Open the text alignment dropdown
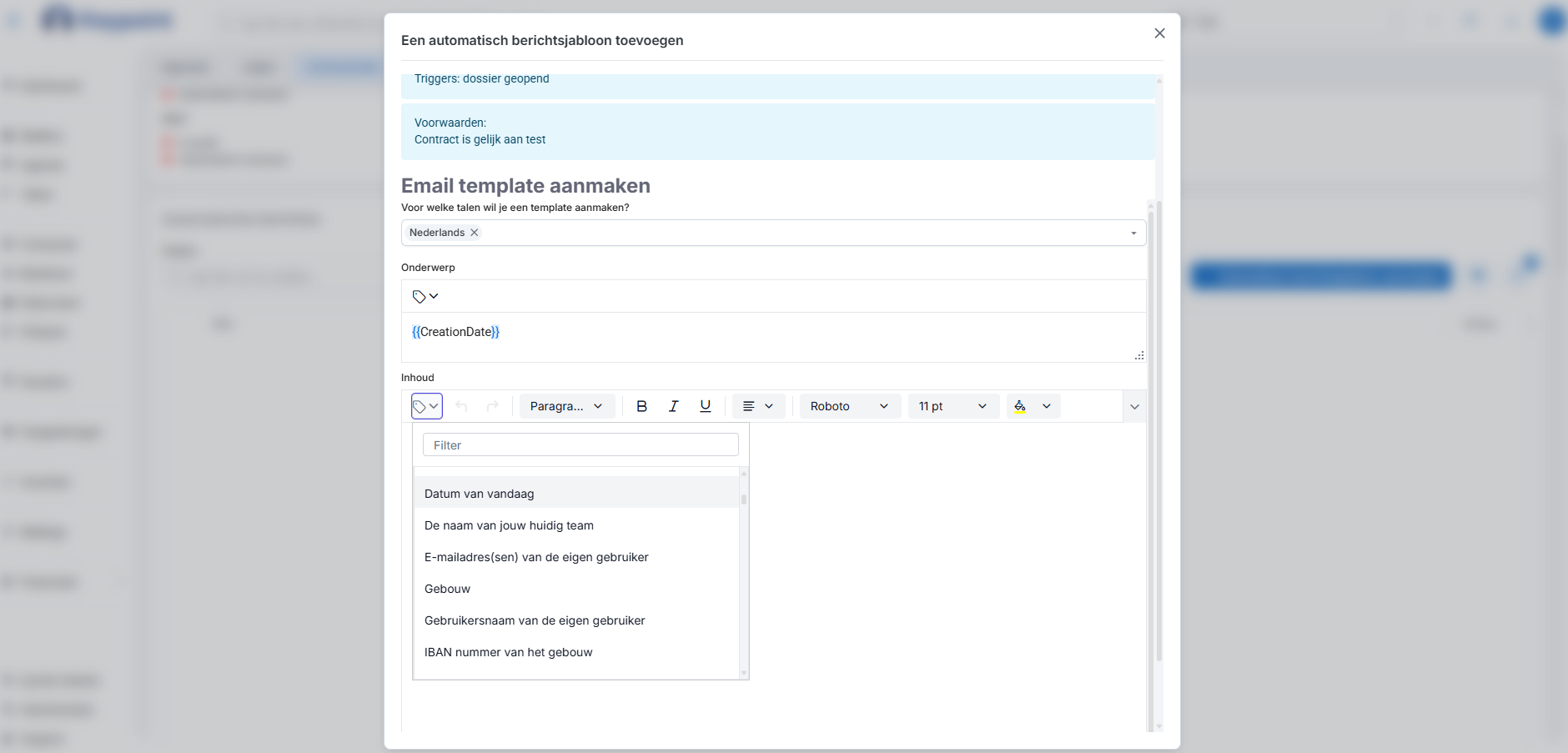This screenshot has width=1568, height=753. pos(758,406)
